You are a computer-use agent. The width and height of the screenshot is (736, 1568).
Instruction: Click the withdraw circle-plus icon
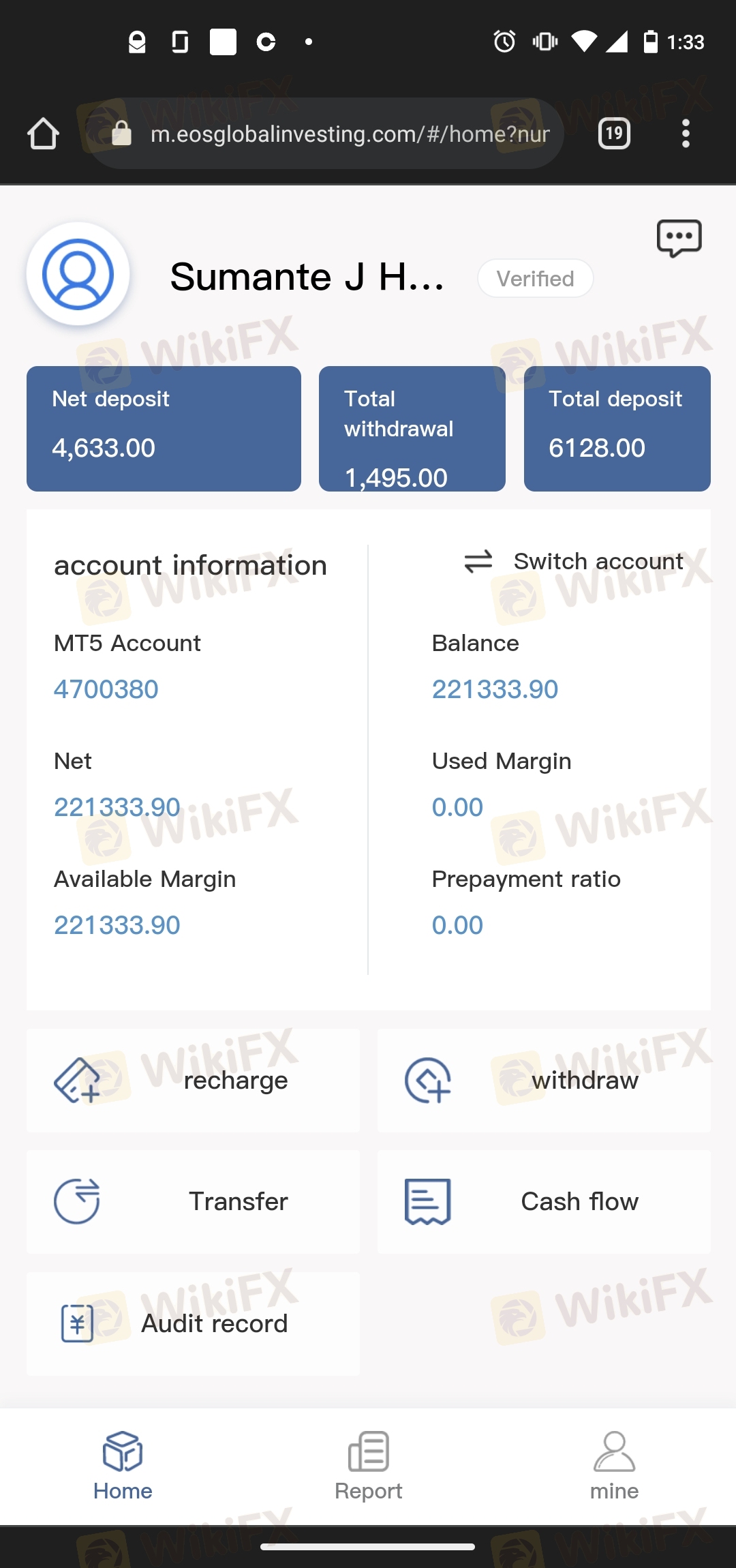pyautogui.click(x=428, y=1081)
